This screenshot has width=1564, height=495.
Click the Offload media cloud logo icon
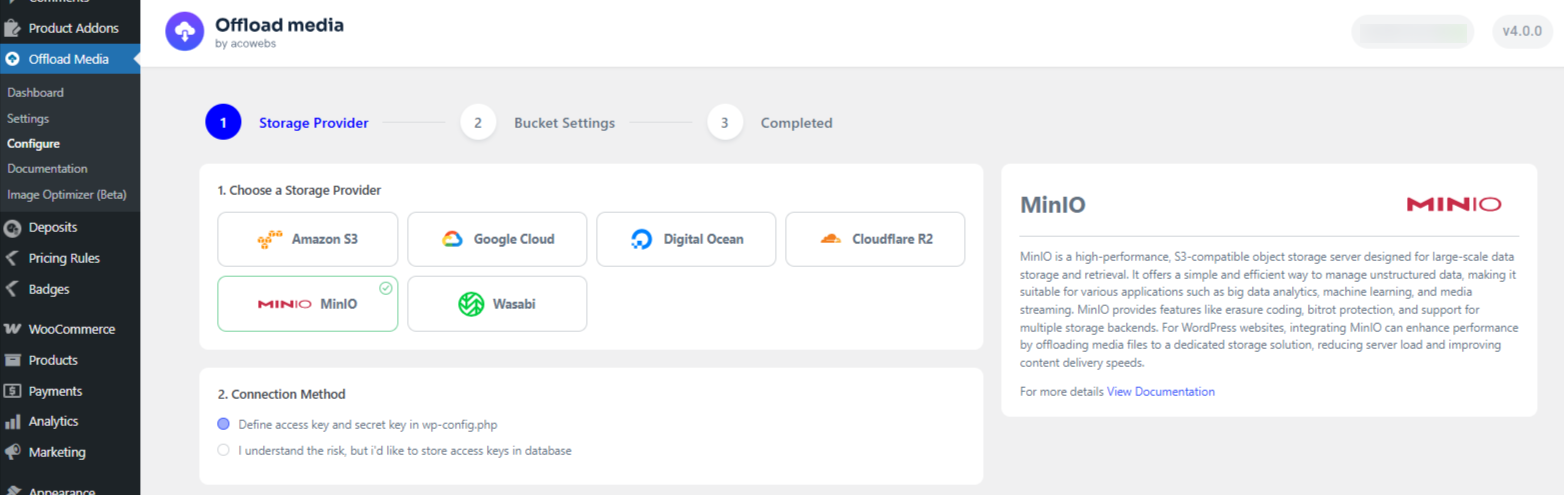tap(184, 32)
